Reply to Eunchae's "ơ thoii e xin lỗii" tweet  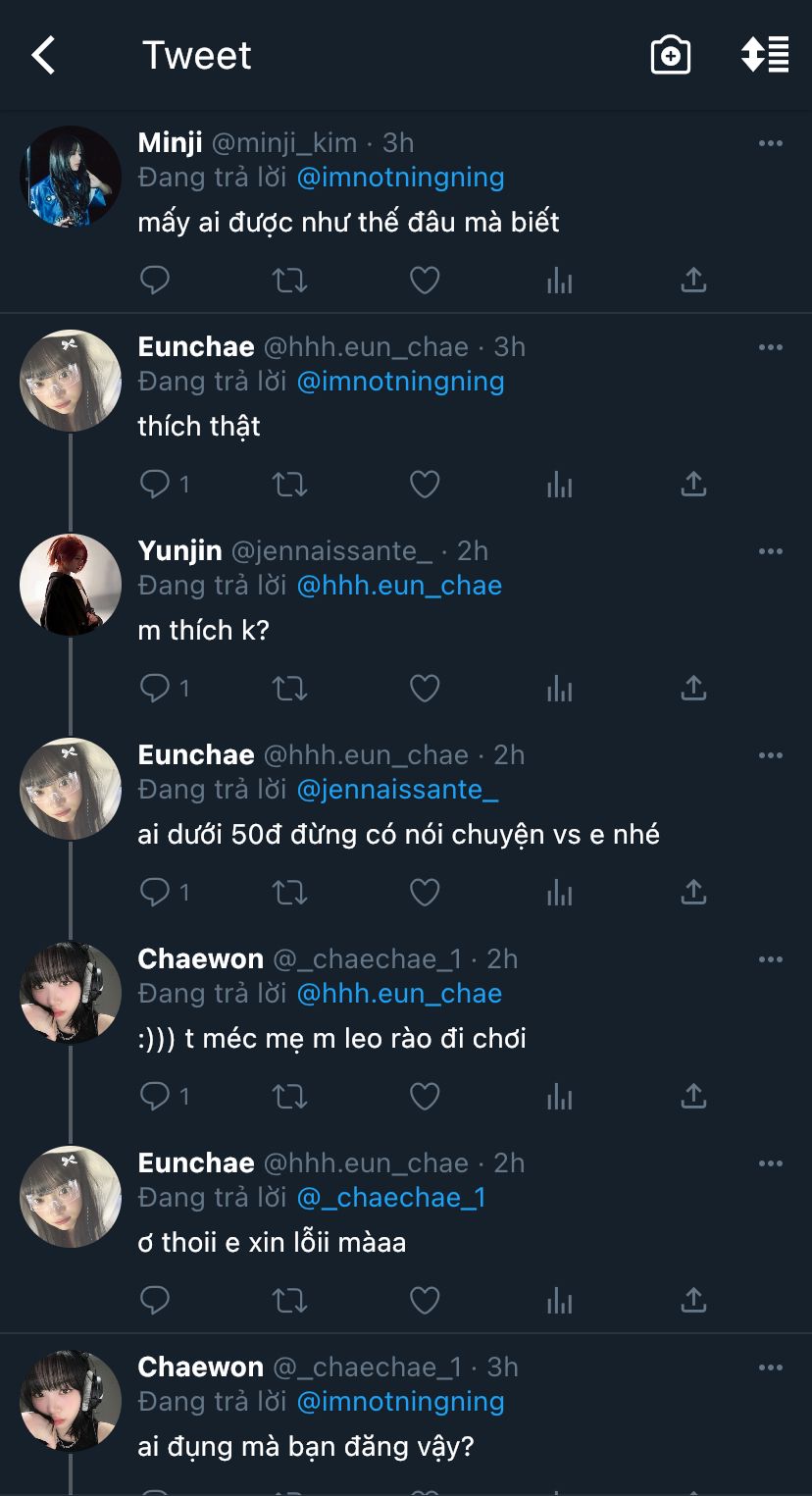pos(155,1301)
